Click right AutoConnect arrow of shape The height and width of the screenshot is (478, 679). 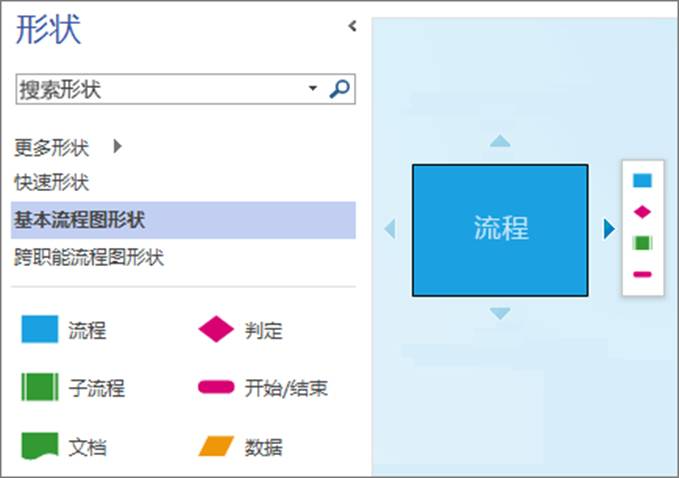point(609,229)
